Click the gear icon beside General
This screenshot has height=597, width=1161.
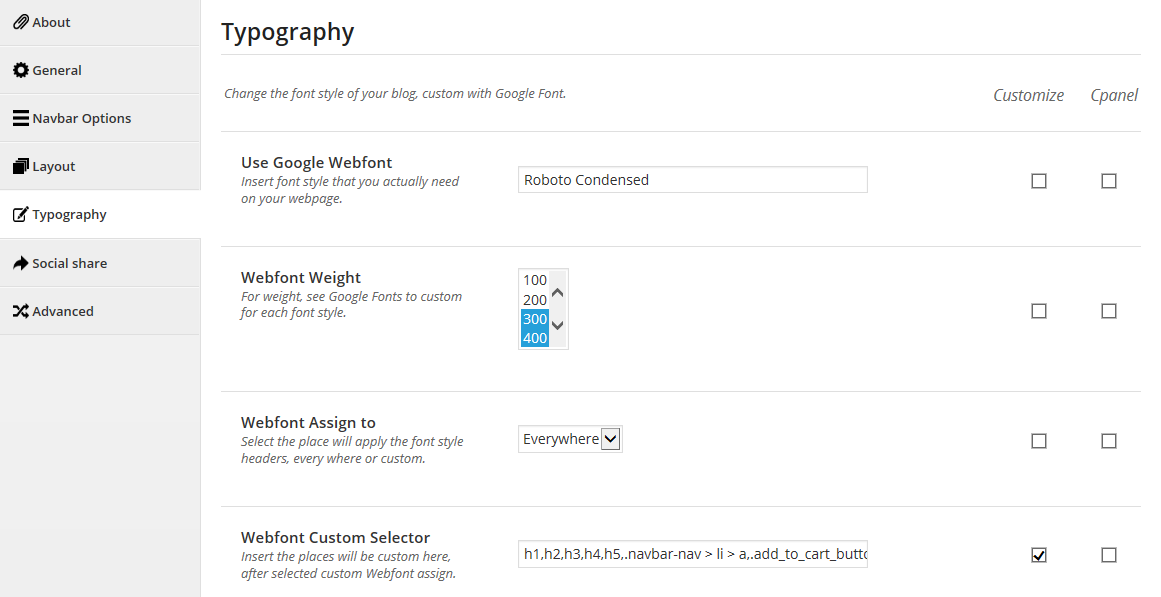click(21, 70)
